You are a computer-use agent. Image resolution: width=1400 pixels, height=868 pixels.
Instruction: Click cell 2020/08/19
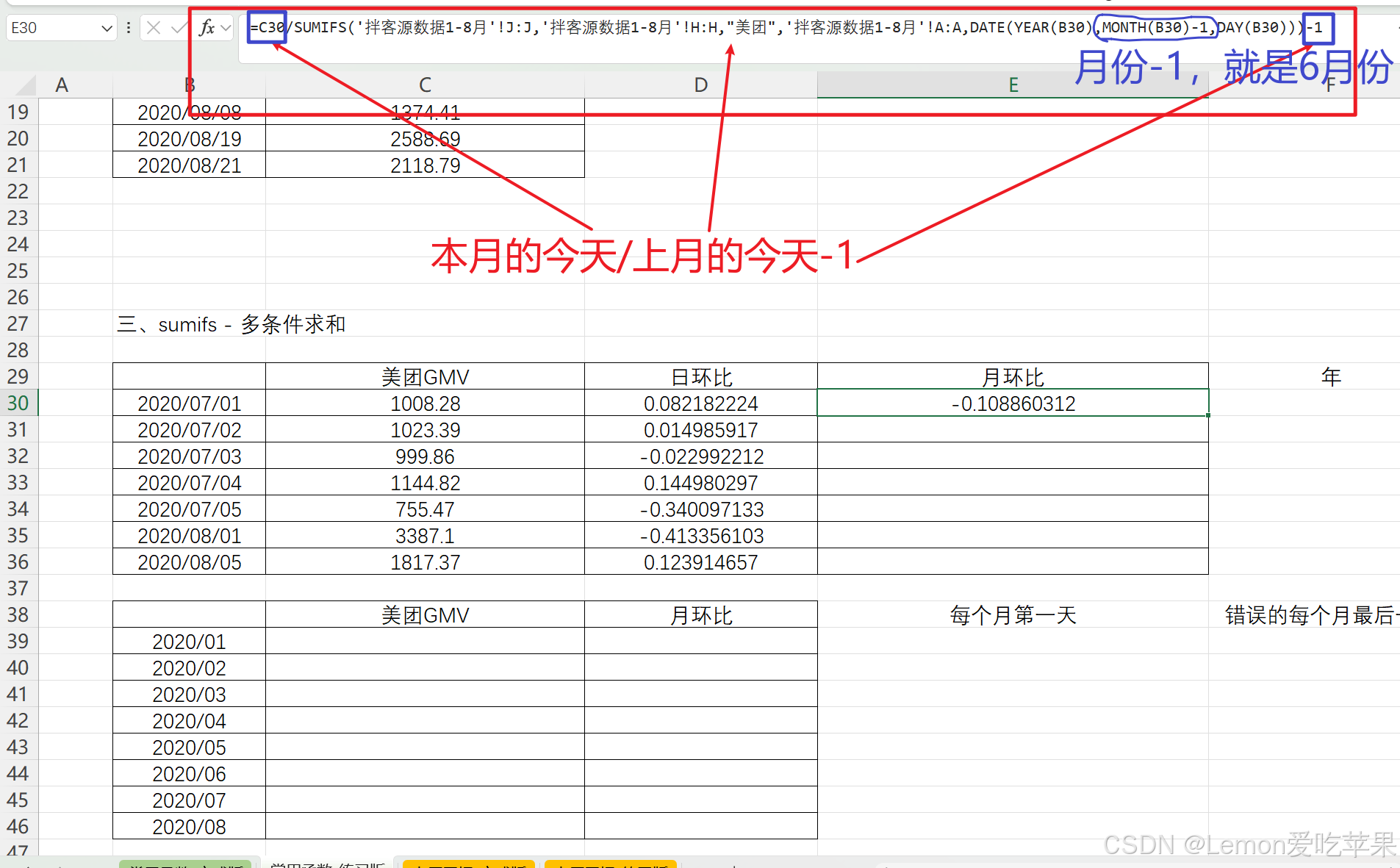(x=189, y=138)
